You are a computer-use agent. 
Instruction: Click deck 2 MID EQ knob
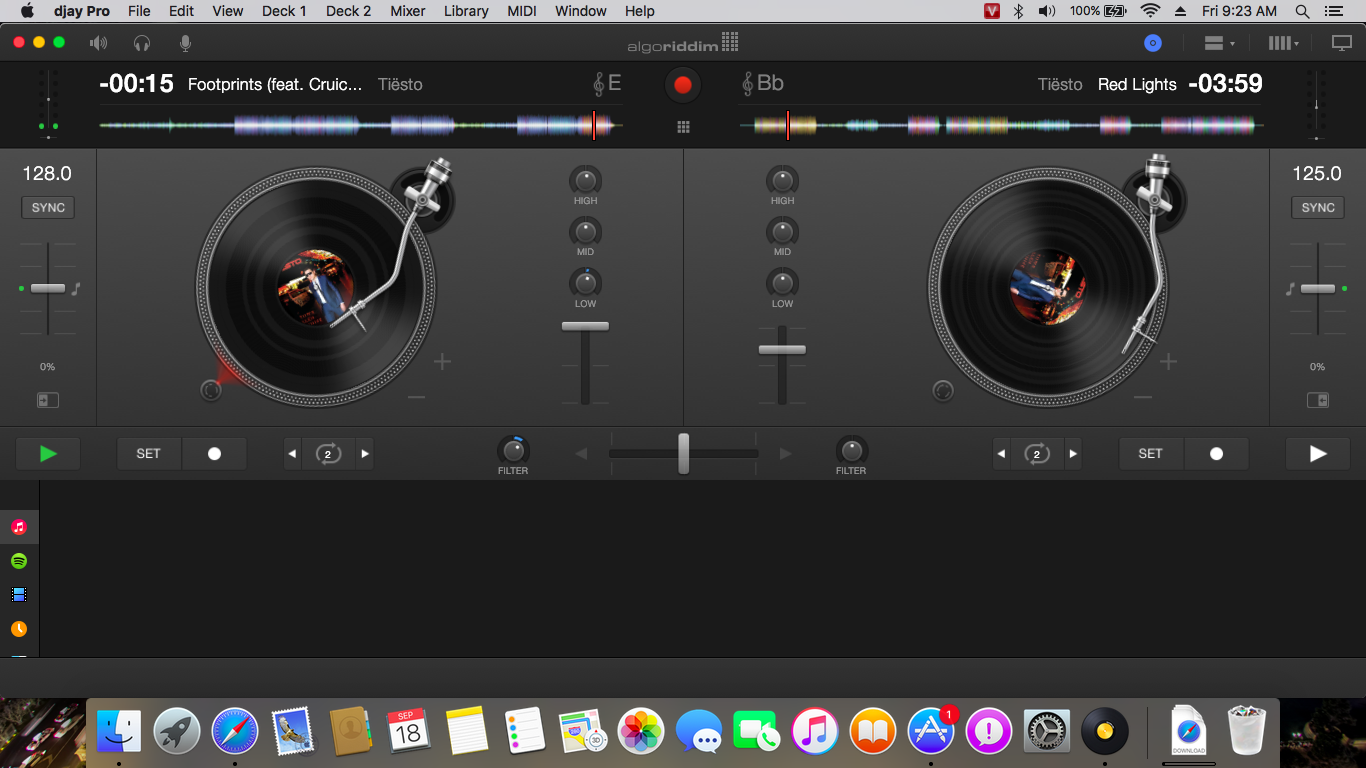[783, 232]
